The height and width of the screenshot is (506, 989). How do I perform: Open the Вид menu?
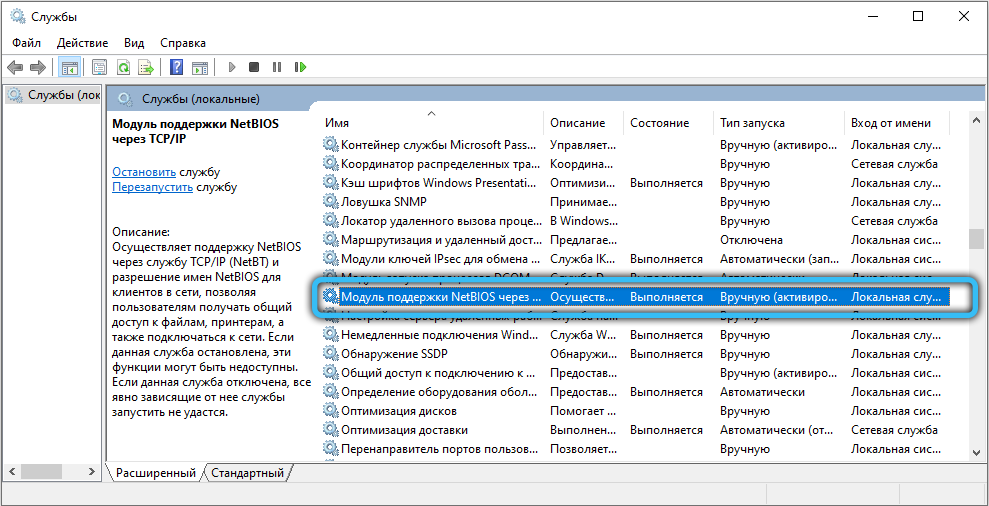pyautogui.click(x=134, y=43)
